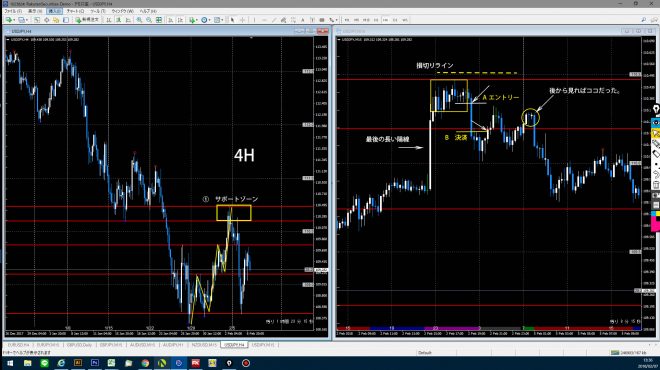Toggle the M1 timeframe button

pos(347,20)
